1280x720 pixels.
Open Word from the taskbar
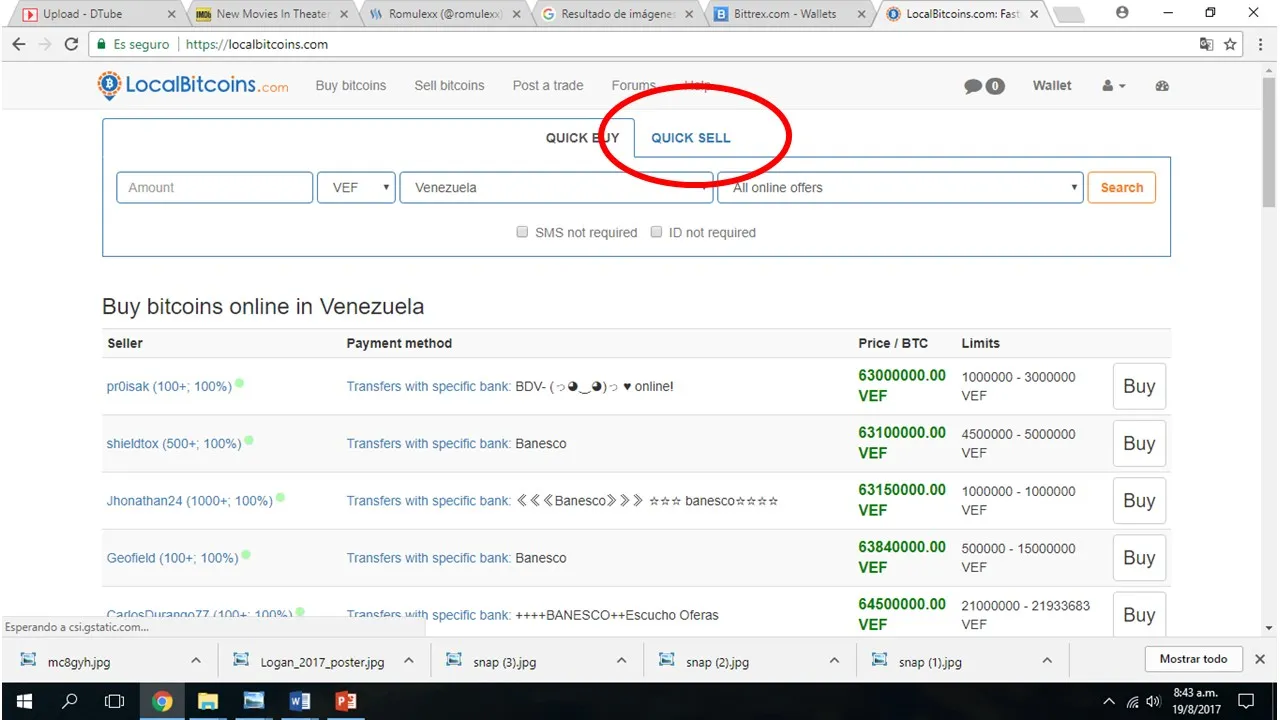tap(299, 701)
